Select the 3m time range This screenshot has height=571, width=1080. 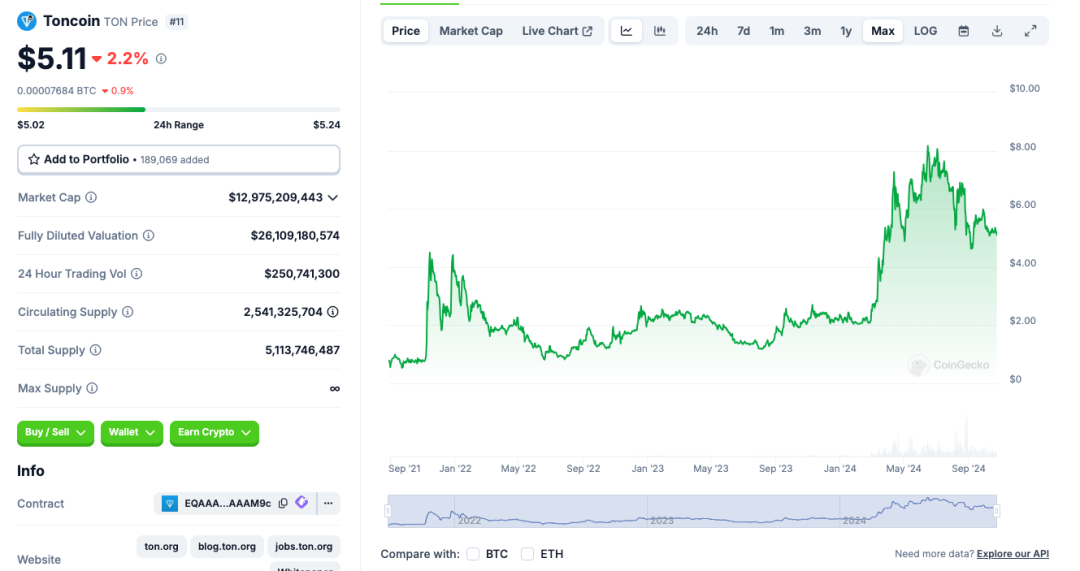pos(812,31)
